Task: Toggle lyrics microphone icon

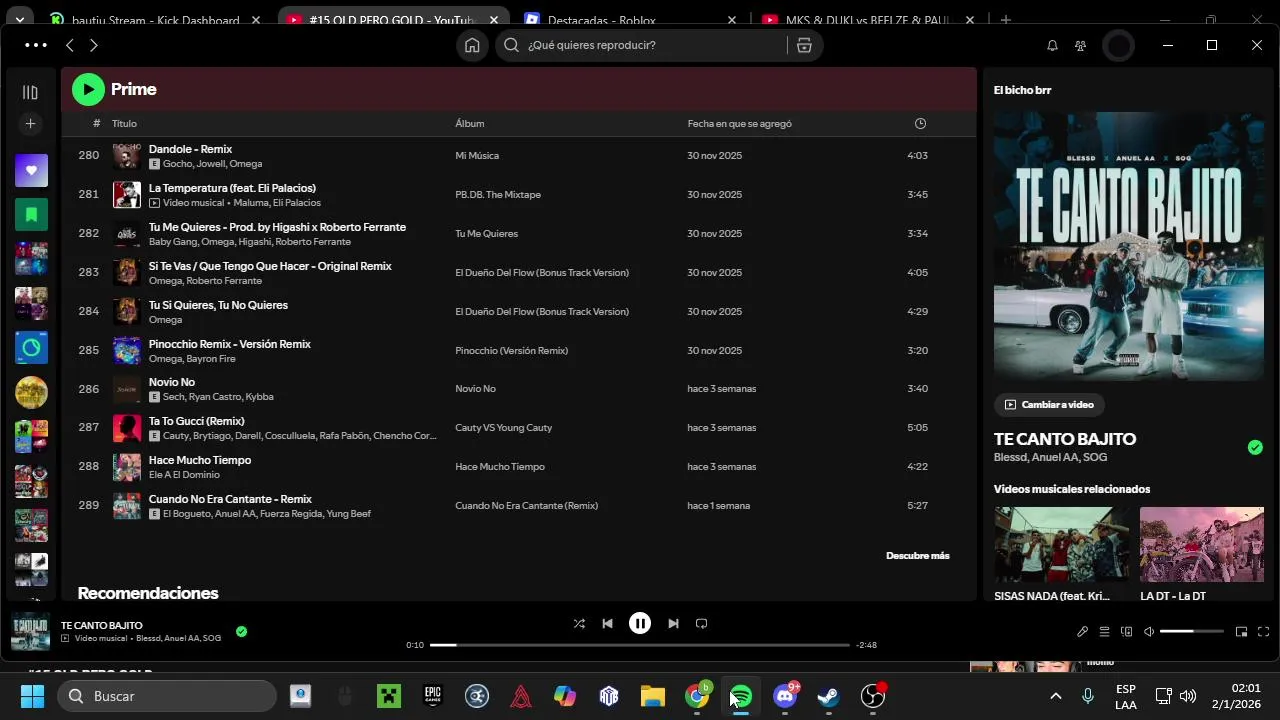Action: click(x=1082, y=631)
